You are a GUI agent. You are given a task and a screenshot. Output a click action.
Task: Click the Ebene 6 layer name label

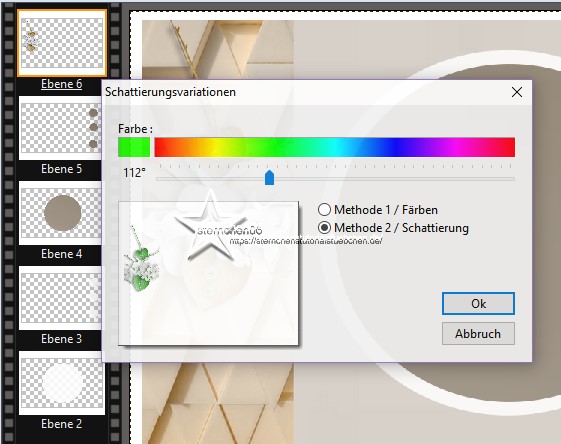coord(62,84)
